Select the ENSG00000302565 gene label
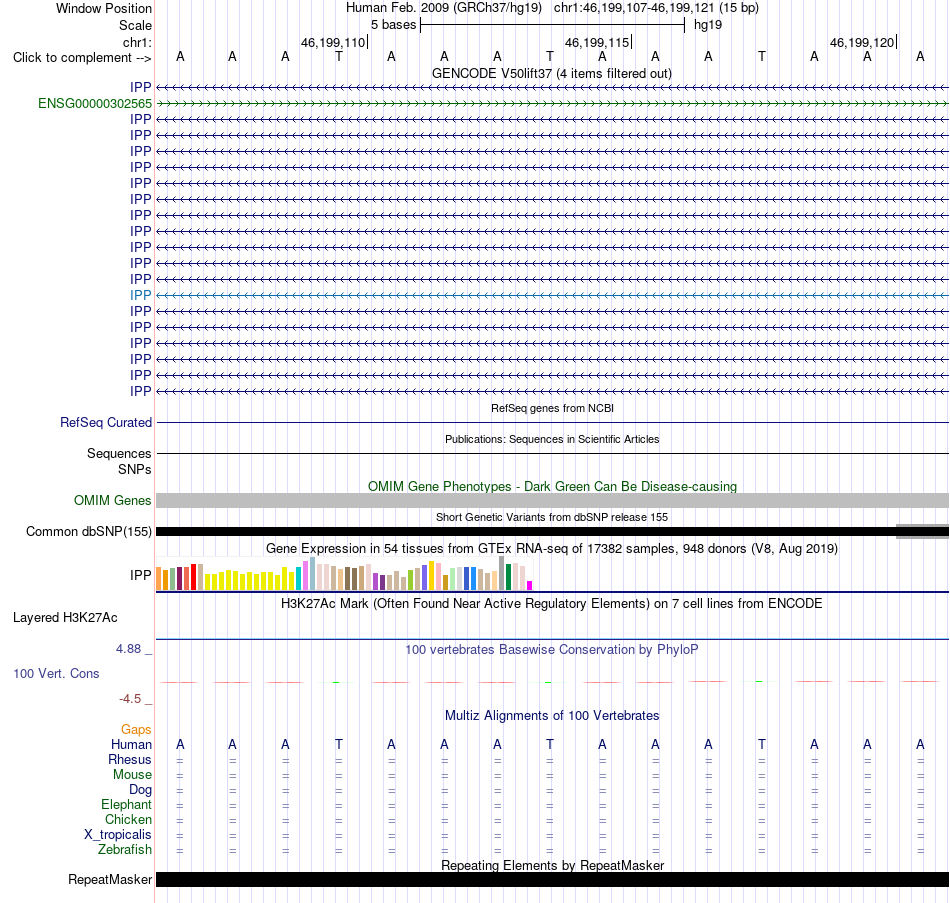This screenshot has width=950, height=903. (x=95, y=104)
